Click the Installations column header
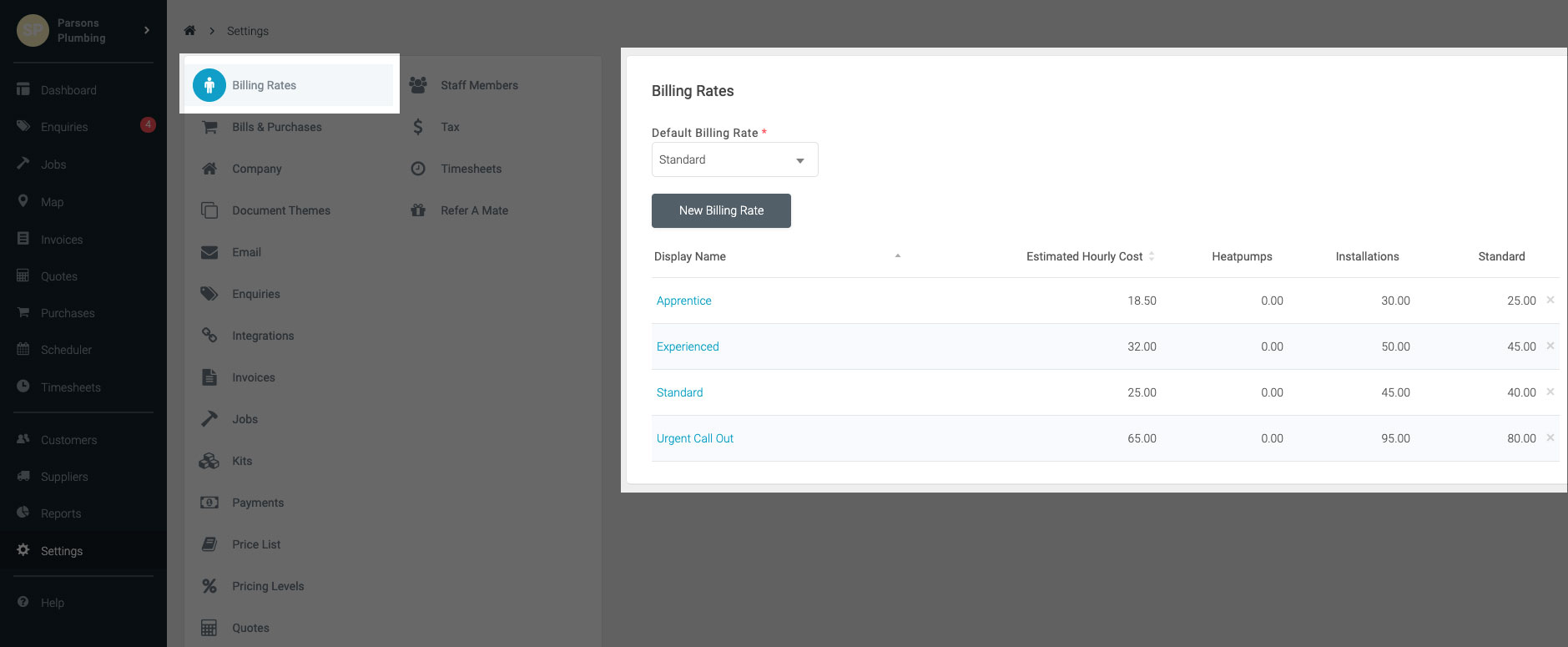The height and width of the screenshot is (647, 1568). click(x=1367, y=256)
